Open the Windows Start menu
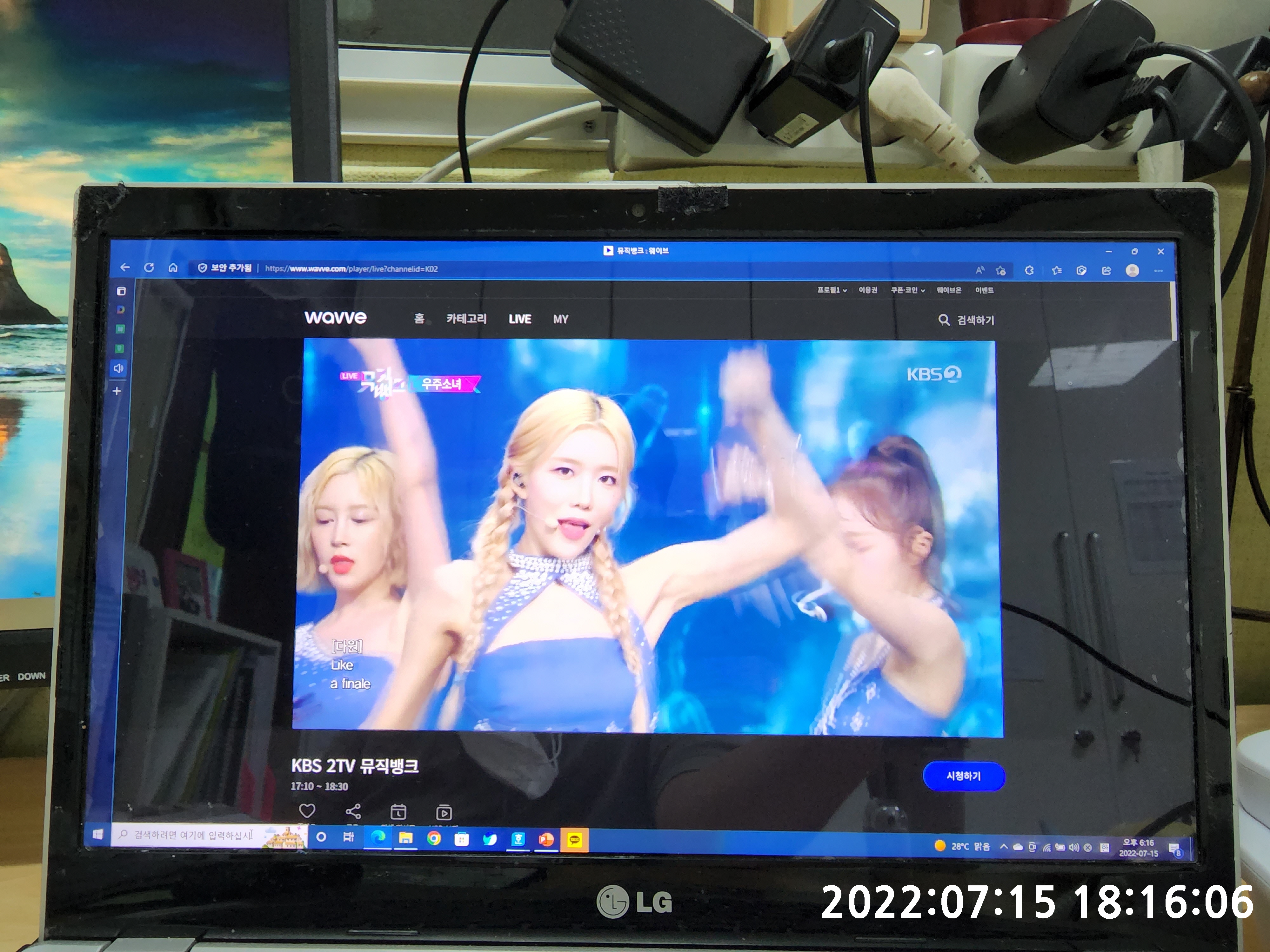The width and height of the screenshot is (1270, 952). (x=97, y=834)
